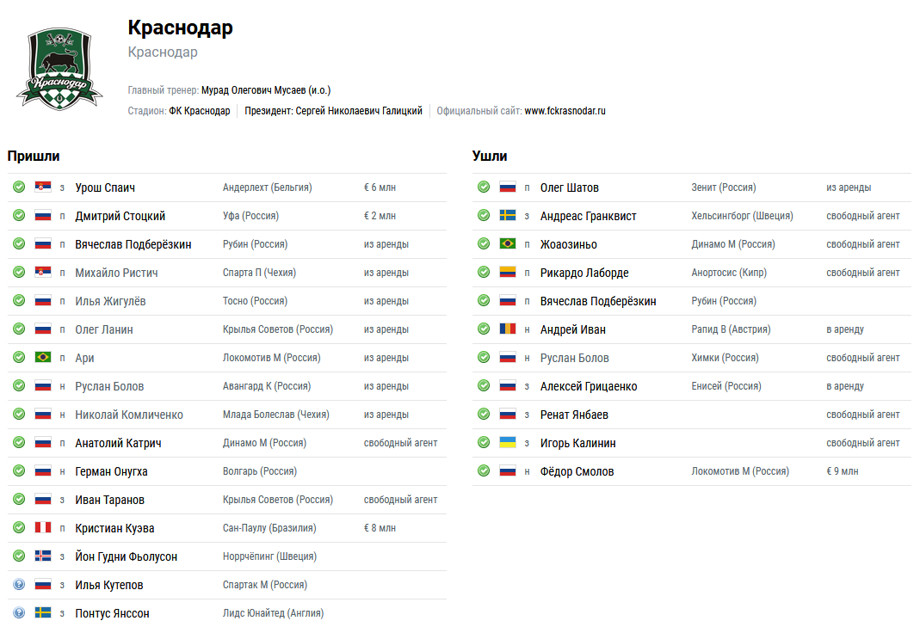The height and width of the screenshot is (627, 920).
Task: Click the 'Пришли' section heading
Action: (33, 156)
